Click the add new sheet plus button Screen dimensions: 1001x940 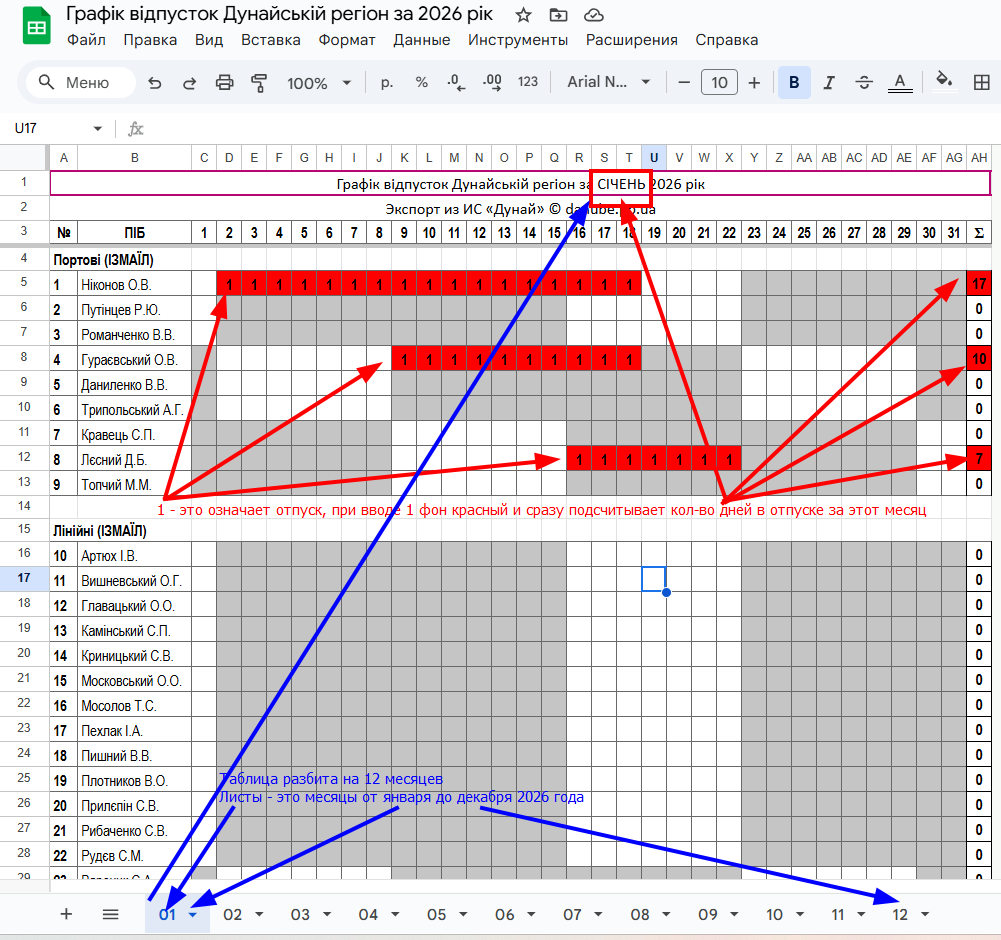coord(67,914)
